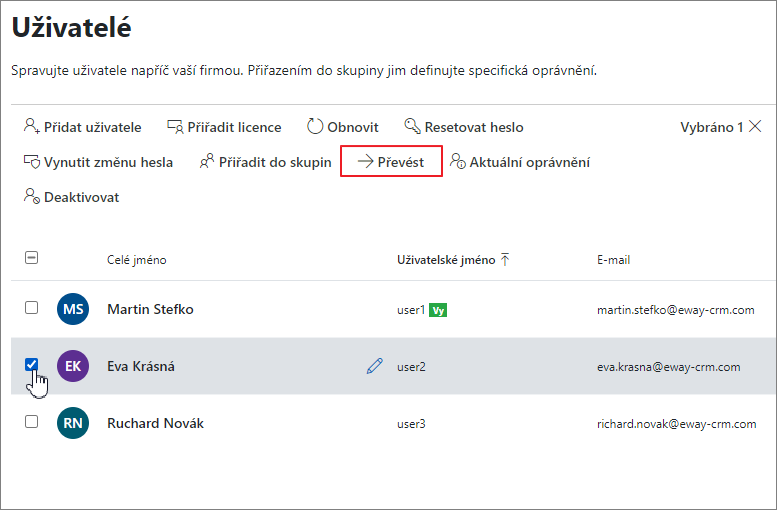Click the Aktuální oprávnění info-person icon
The width and height of the screenshot is (777, 510).
[457, 161]
